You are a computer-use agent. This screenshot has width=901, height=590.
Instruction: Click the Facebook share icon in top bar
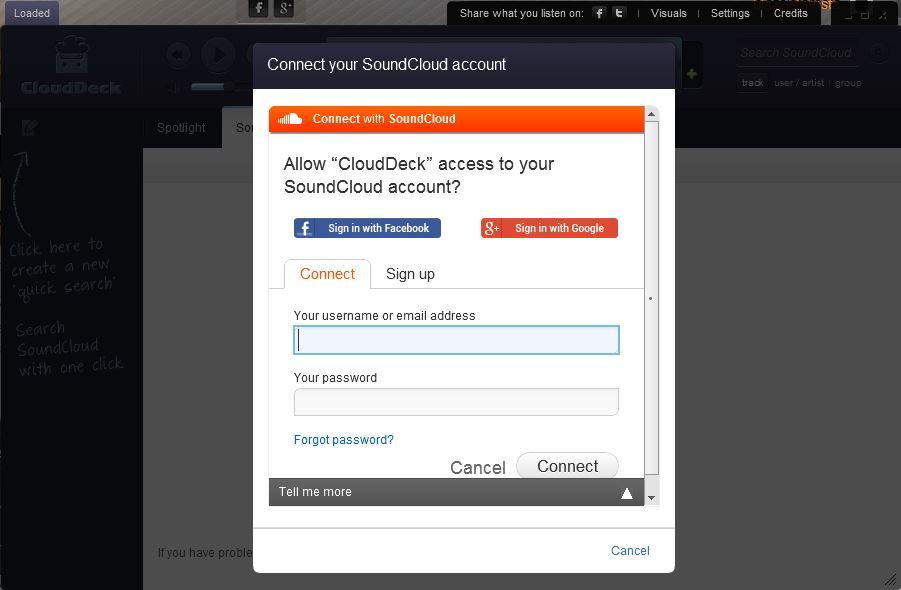[x=599, y=13]
